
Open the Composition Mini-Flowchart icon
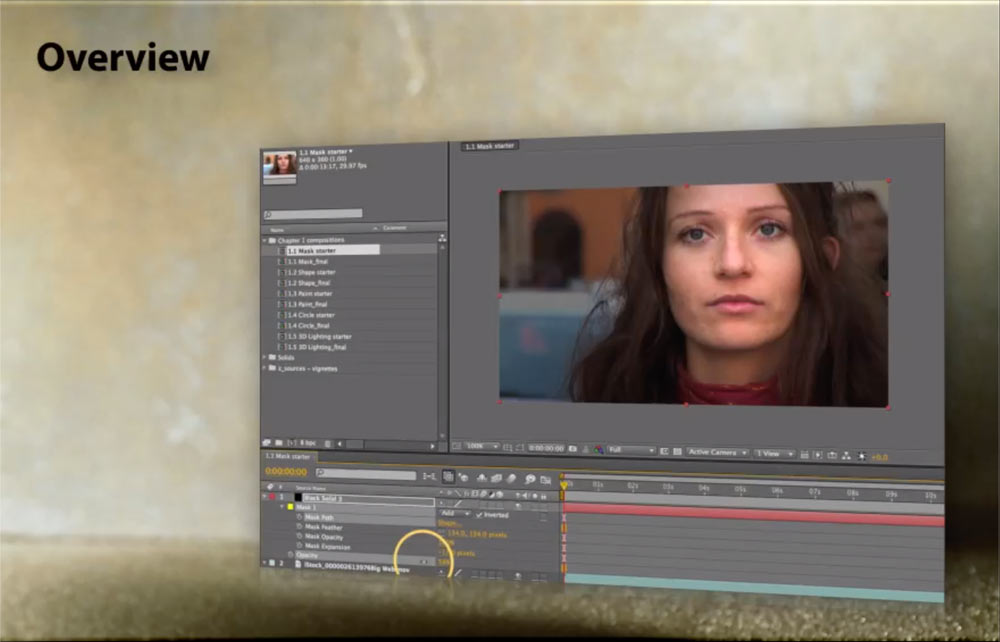coord(429,476)
